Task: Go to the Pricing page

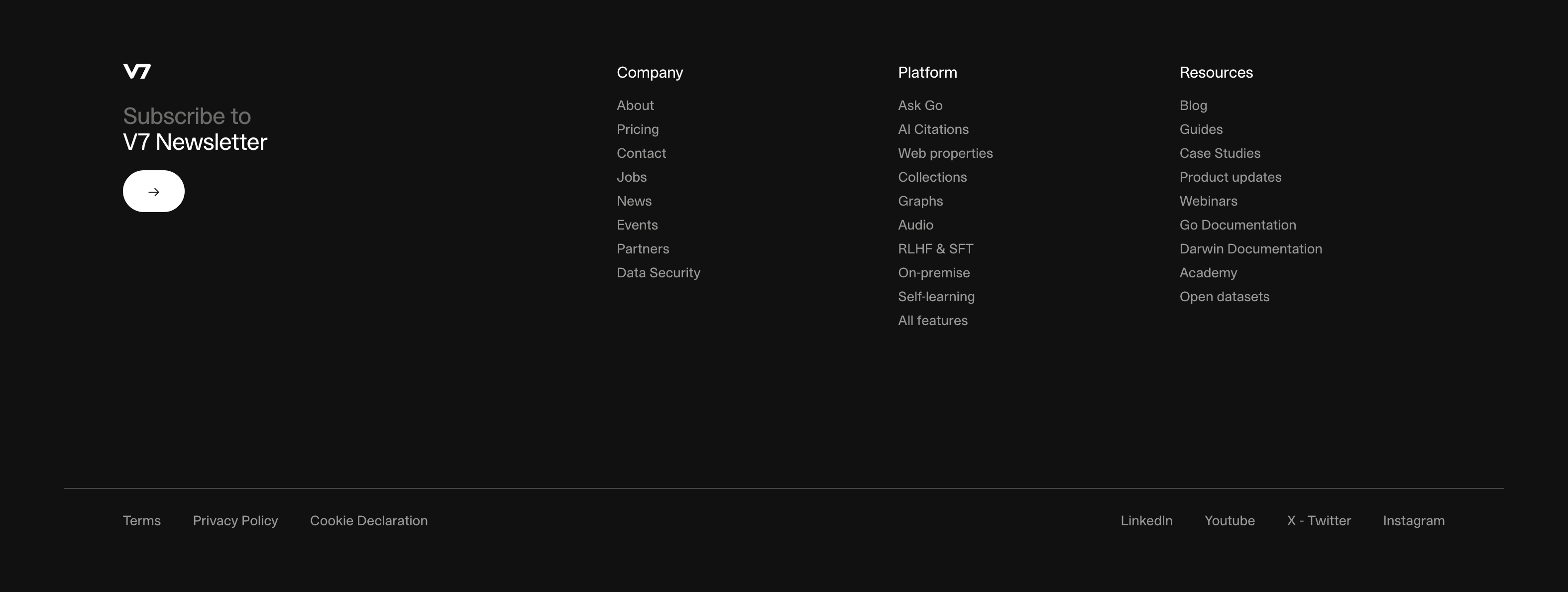Action: [637, 129]
